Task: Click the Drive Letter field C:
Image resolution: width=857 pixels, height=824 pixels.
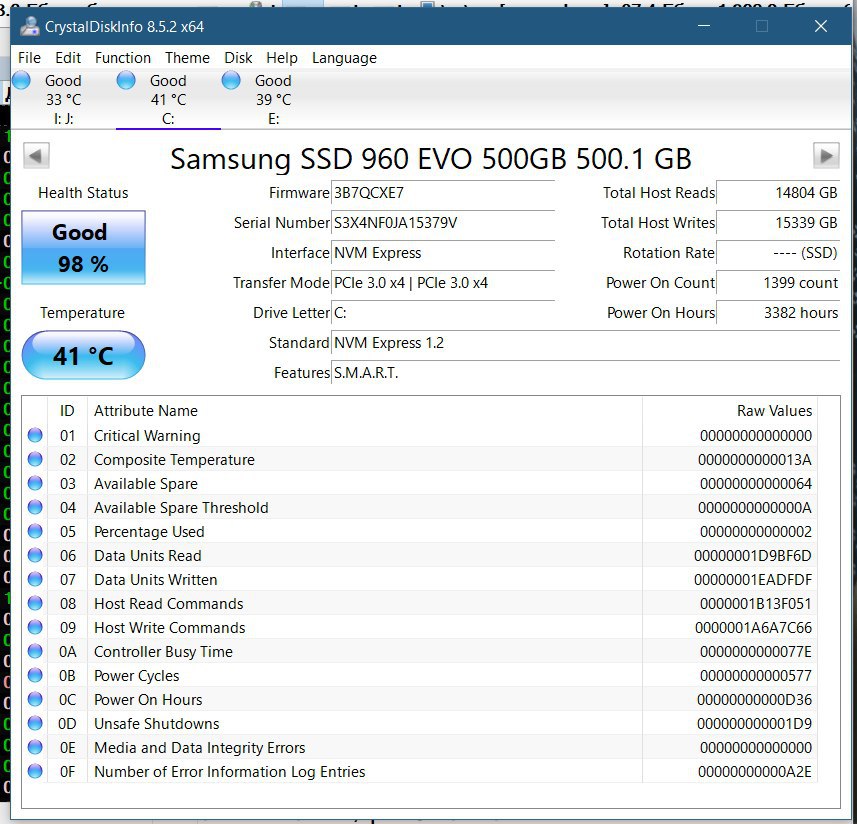Action: coord(443,313)
